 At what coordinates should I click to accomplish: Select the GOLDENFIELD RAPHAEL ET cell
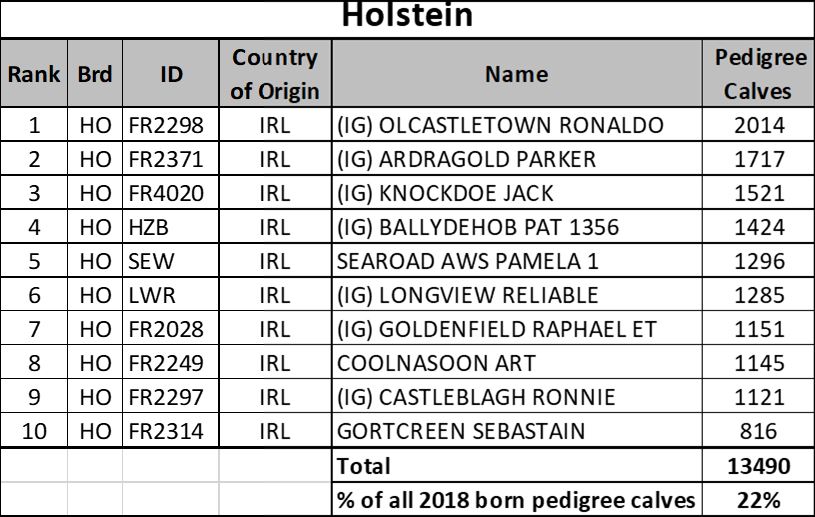point(517,328)
